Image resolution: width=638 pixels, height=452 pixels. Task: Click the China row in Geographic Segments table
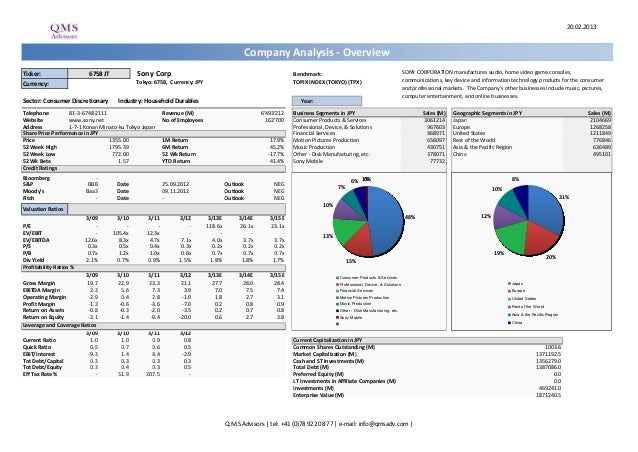(x=532, y=154)
